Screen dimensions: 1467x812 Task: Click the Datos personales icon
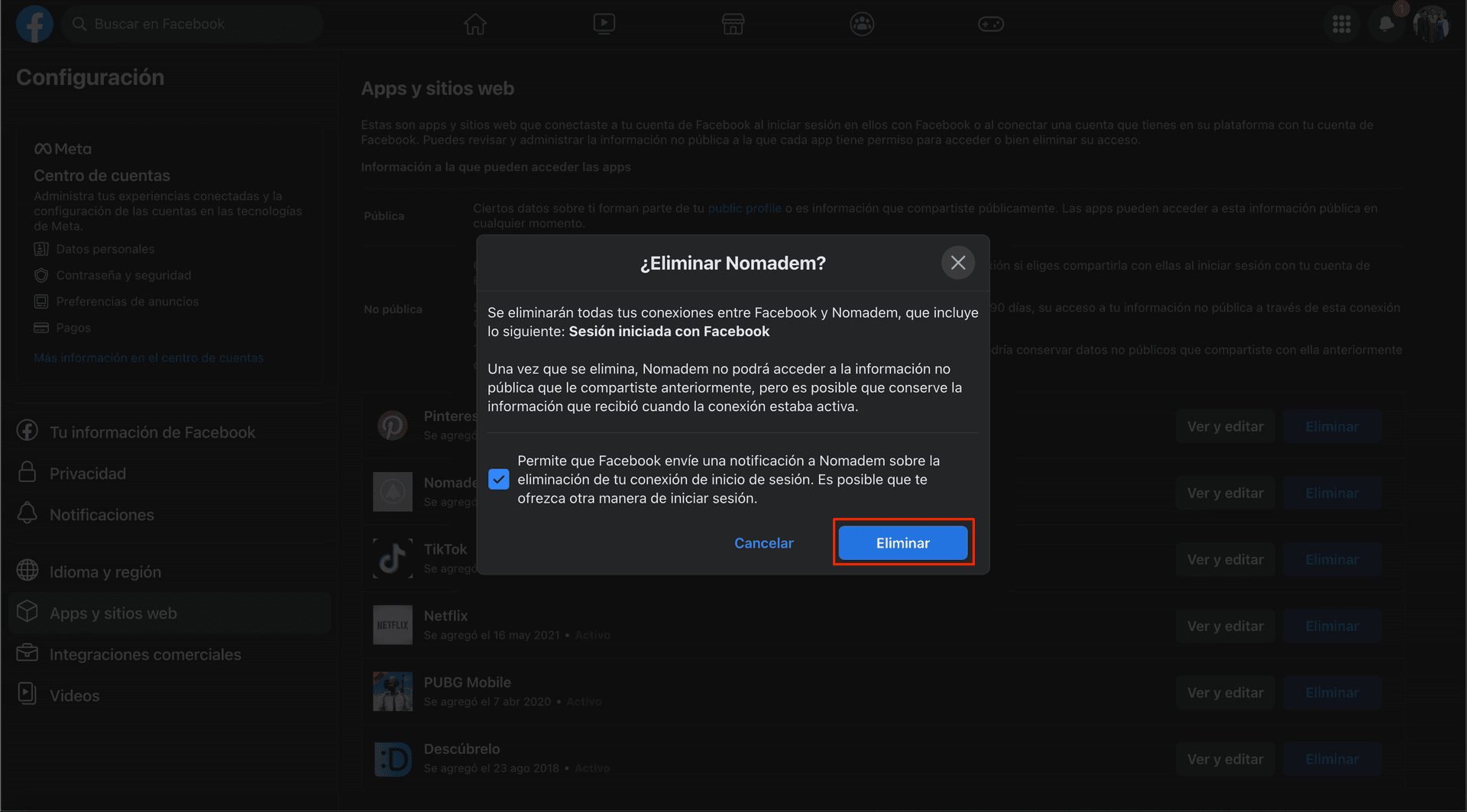(x=41, y=249)
